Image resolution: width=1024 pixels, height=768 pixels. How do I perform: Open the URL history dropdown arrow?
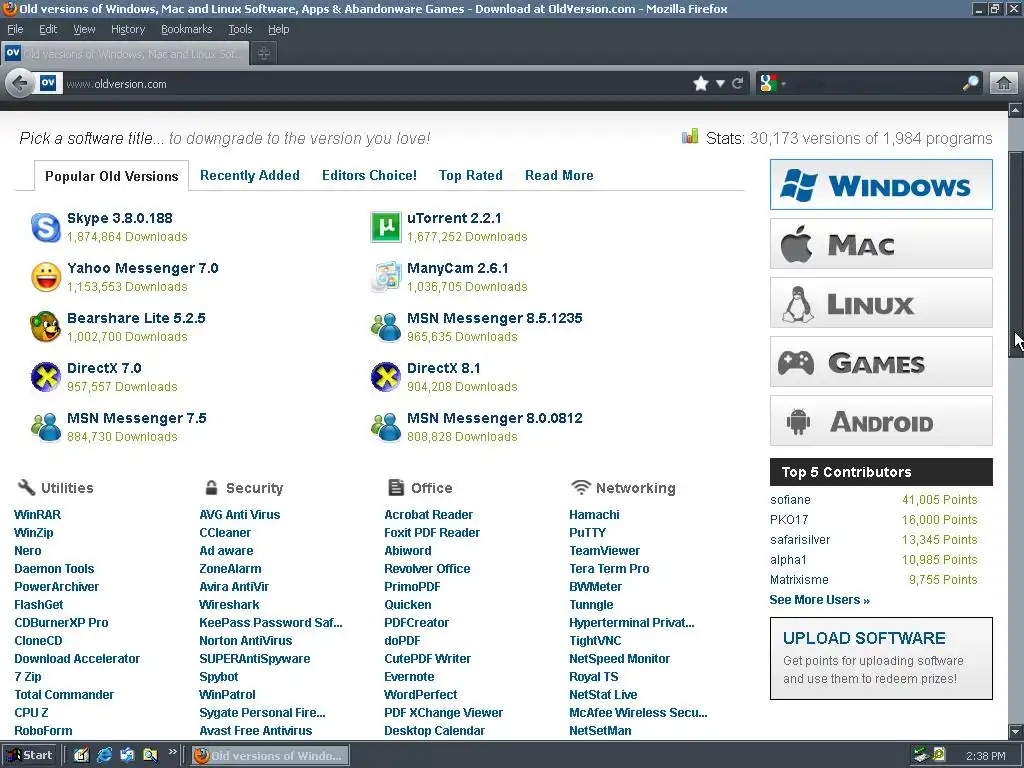click(720, 84)
